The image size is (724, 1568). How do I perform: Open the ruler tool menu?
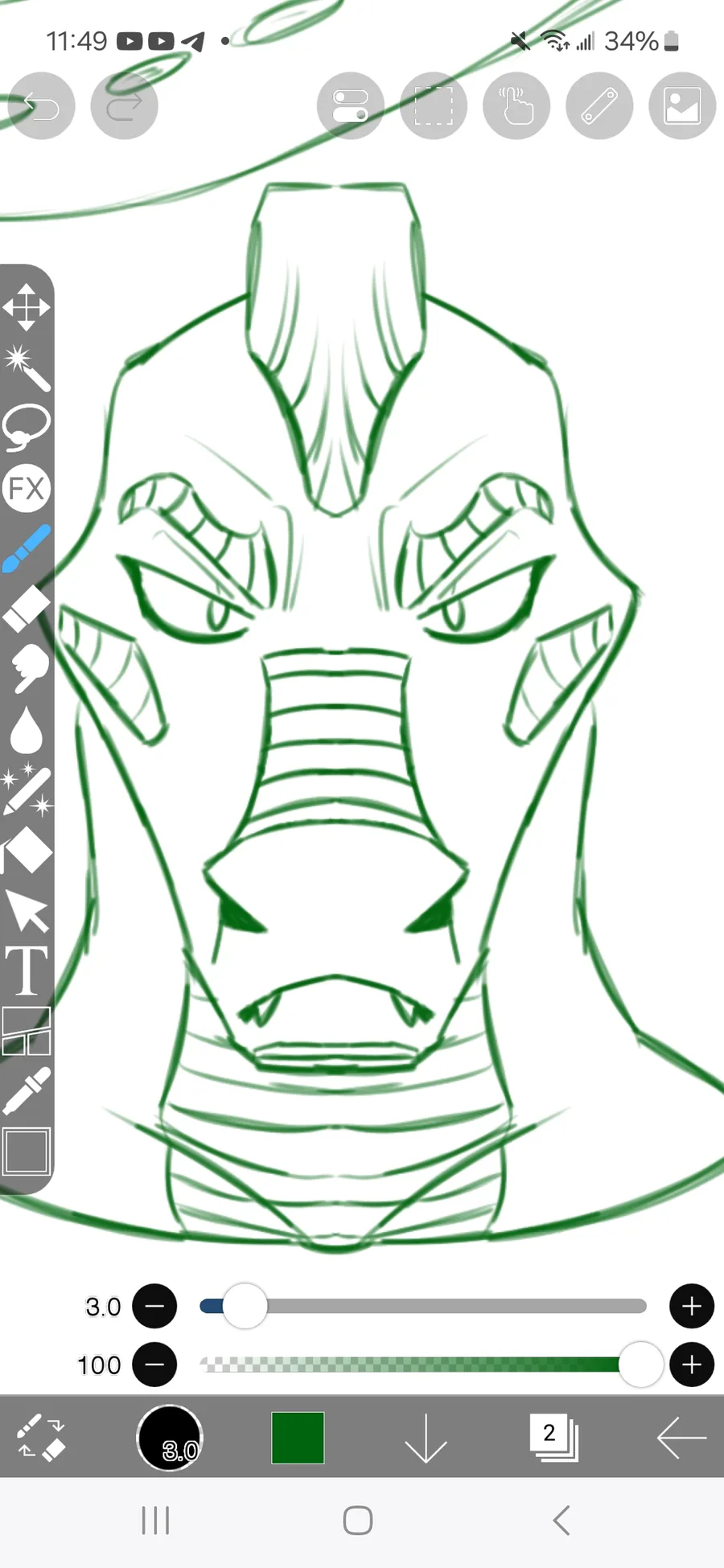click(x=599, y=105)
